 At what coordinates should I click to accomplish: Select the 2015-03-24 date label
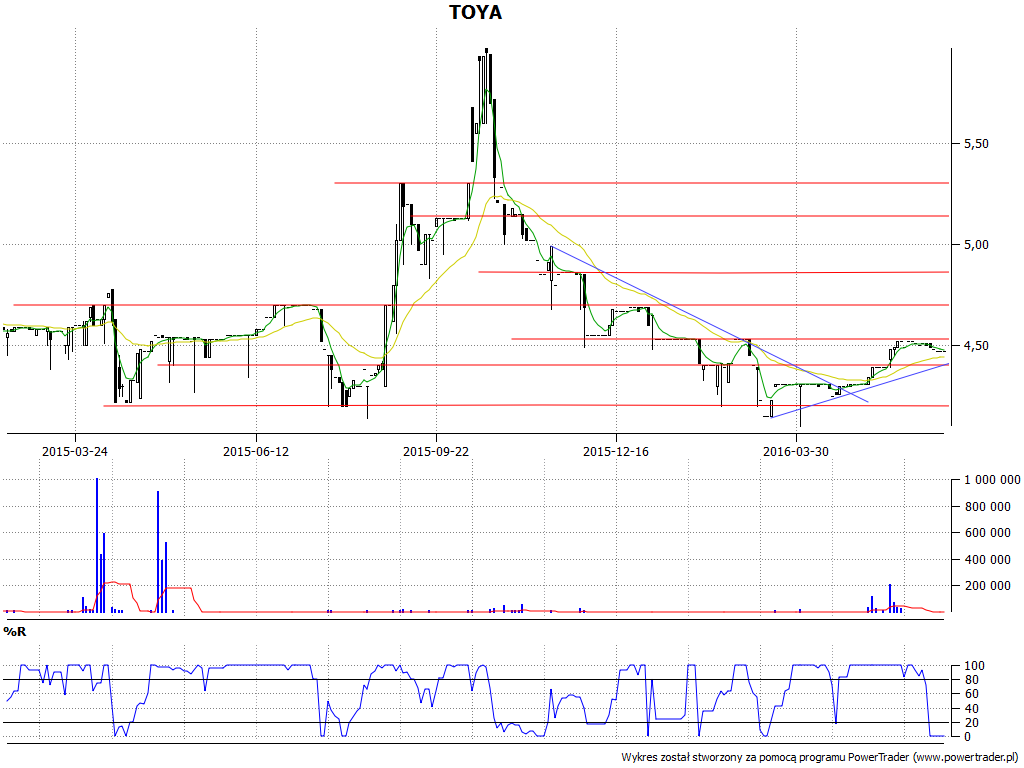[75, 451]
